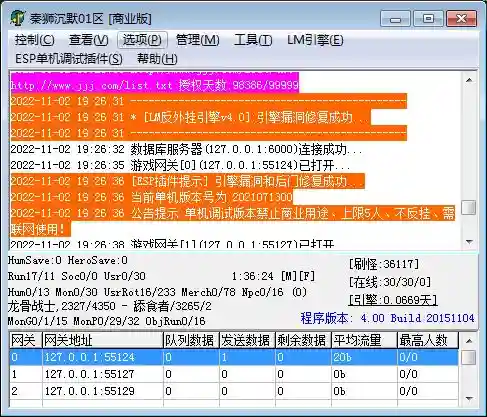487x417 pixels.
Task: Click gateway table scroll down arrow
Action: tap(469, 398)
